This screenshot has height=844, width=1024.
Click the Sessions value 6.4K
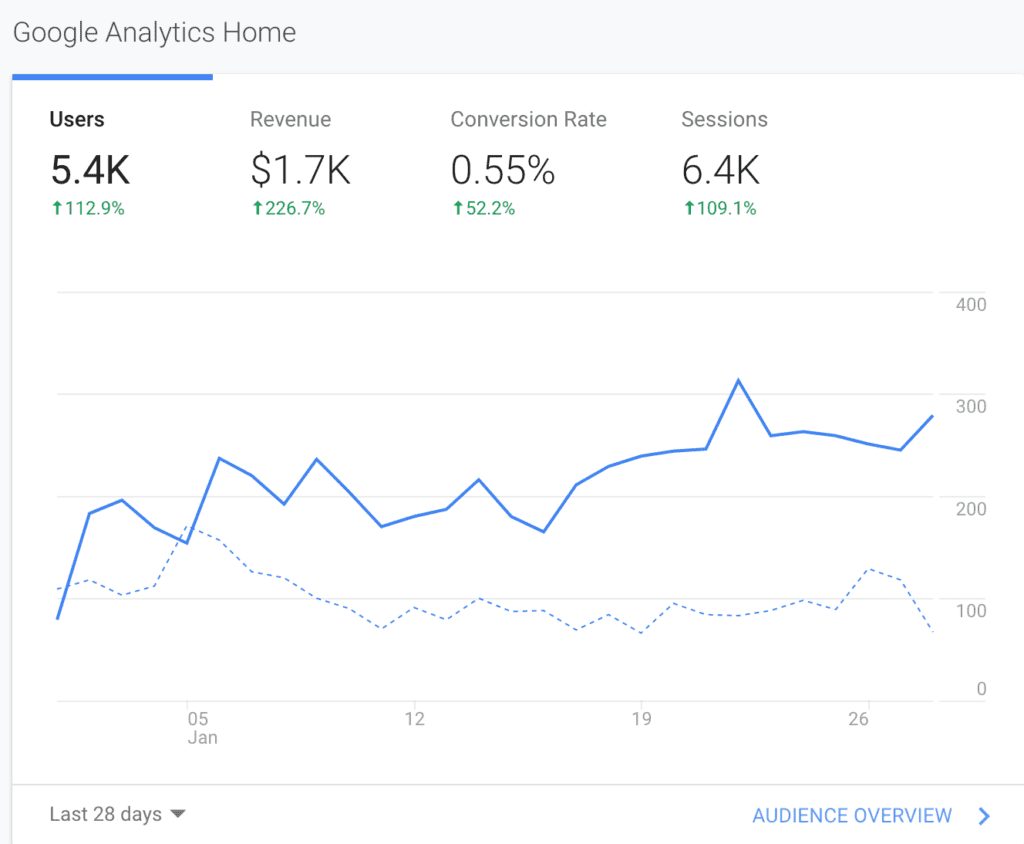pos(721,170)
